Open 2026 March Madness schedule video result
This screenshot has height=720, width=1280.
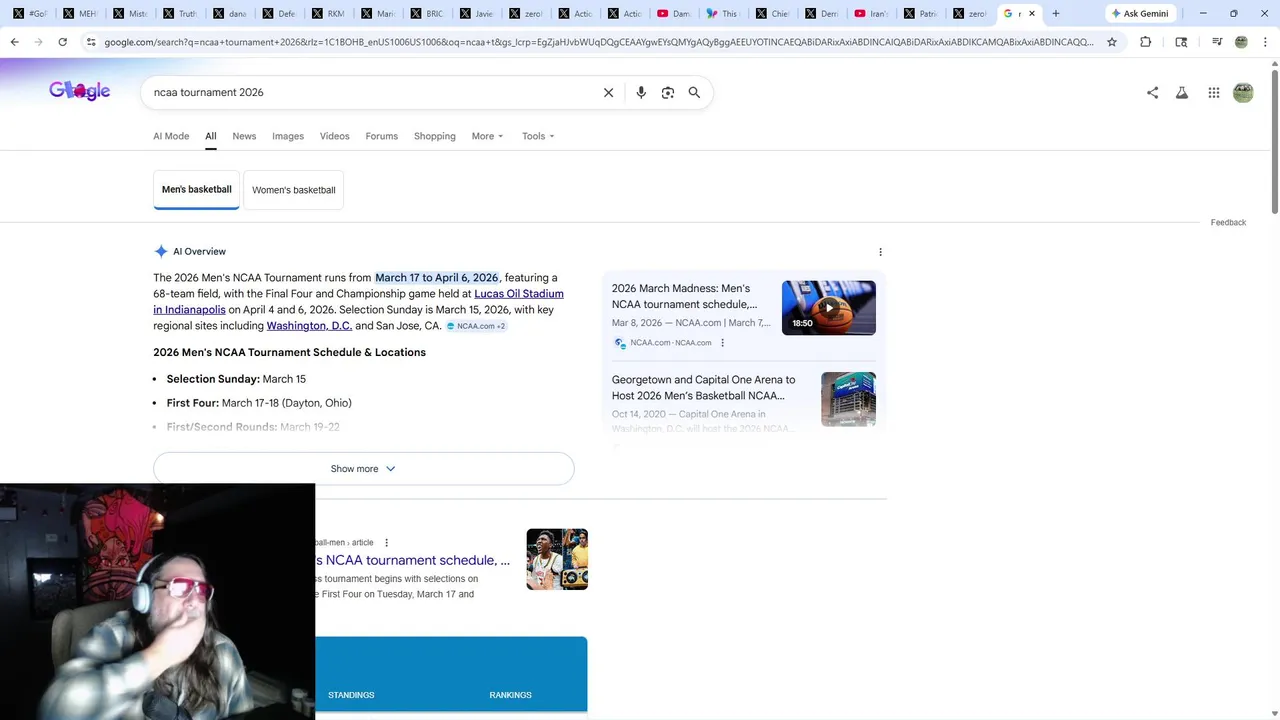tap(685, 296)
